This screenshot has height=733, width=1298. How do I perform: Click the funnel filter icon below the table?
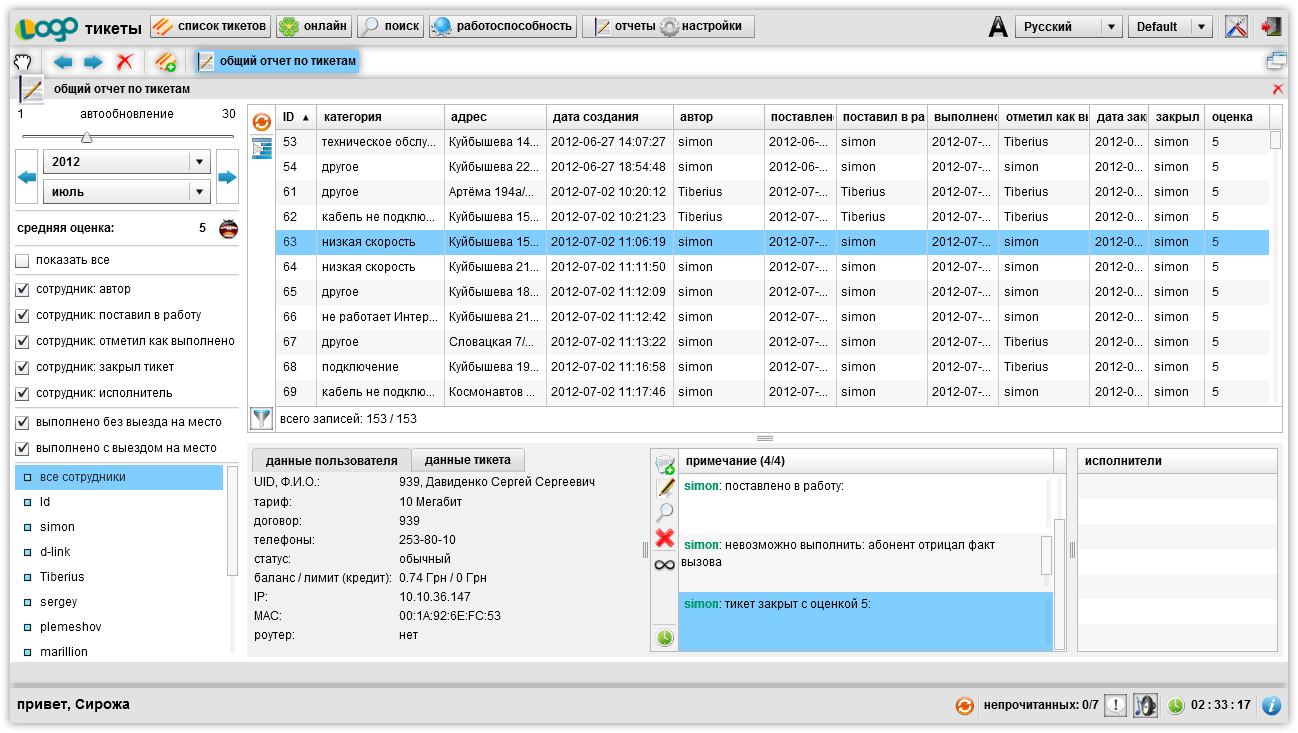pyautogui.click(x=261, y=418)
